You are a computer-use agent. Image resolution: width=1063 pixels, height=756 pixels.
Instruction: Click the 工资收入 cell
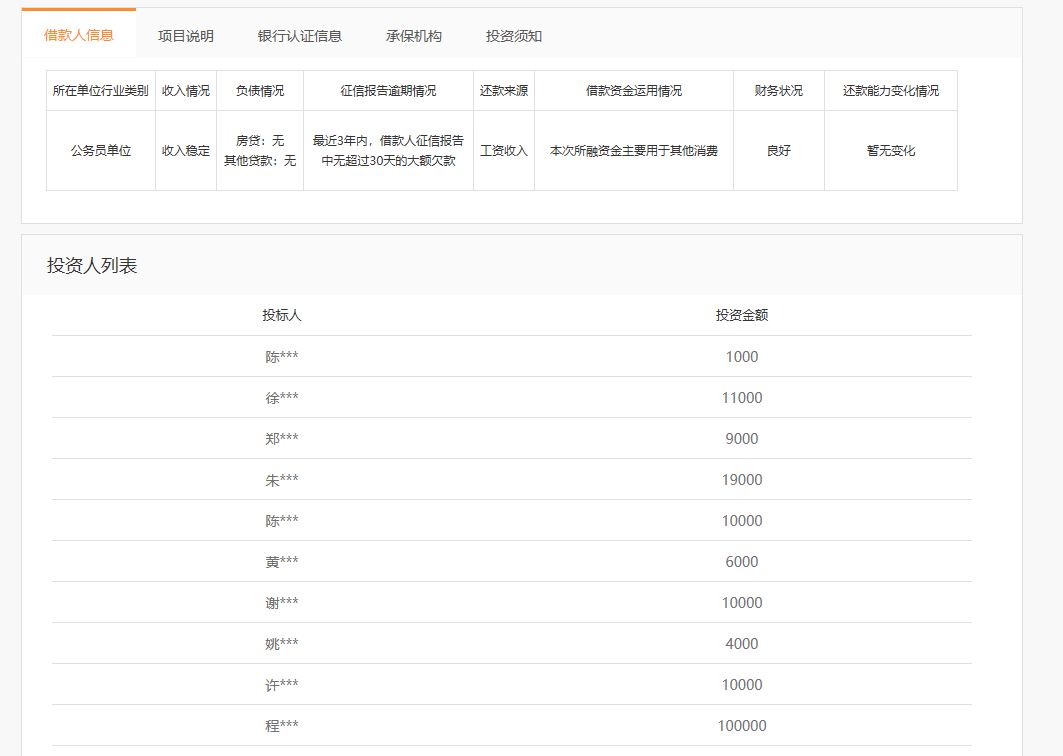[x=504, y=149]
